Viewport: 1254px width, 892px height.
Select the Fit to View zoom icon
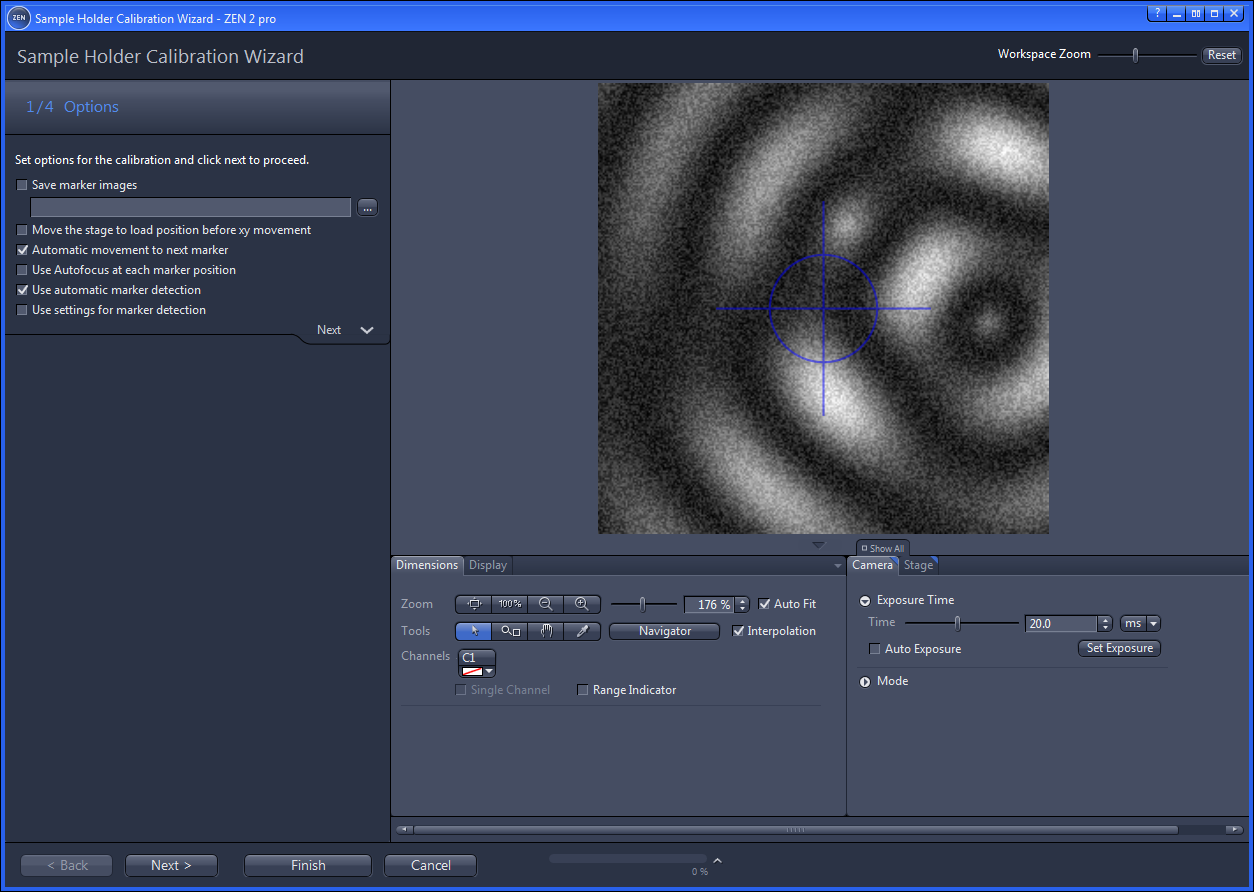(474, 603)
